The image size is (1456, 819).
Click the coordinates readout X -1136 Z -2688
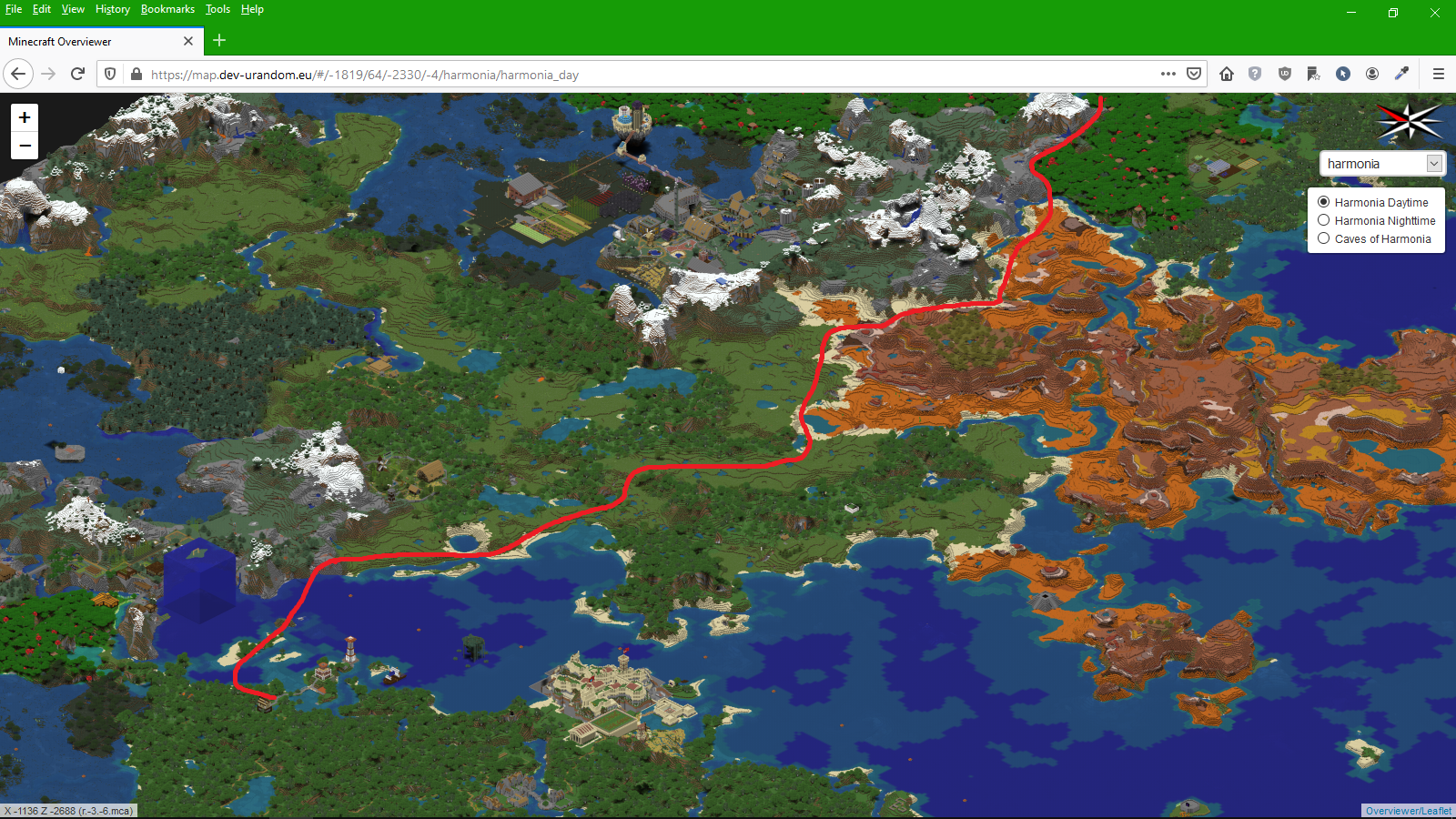69,811
